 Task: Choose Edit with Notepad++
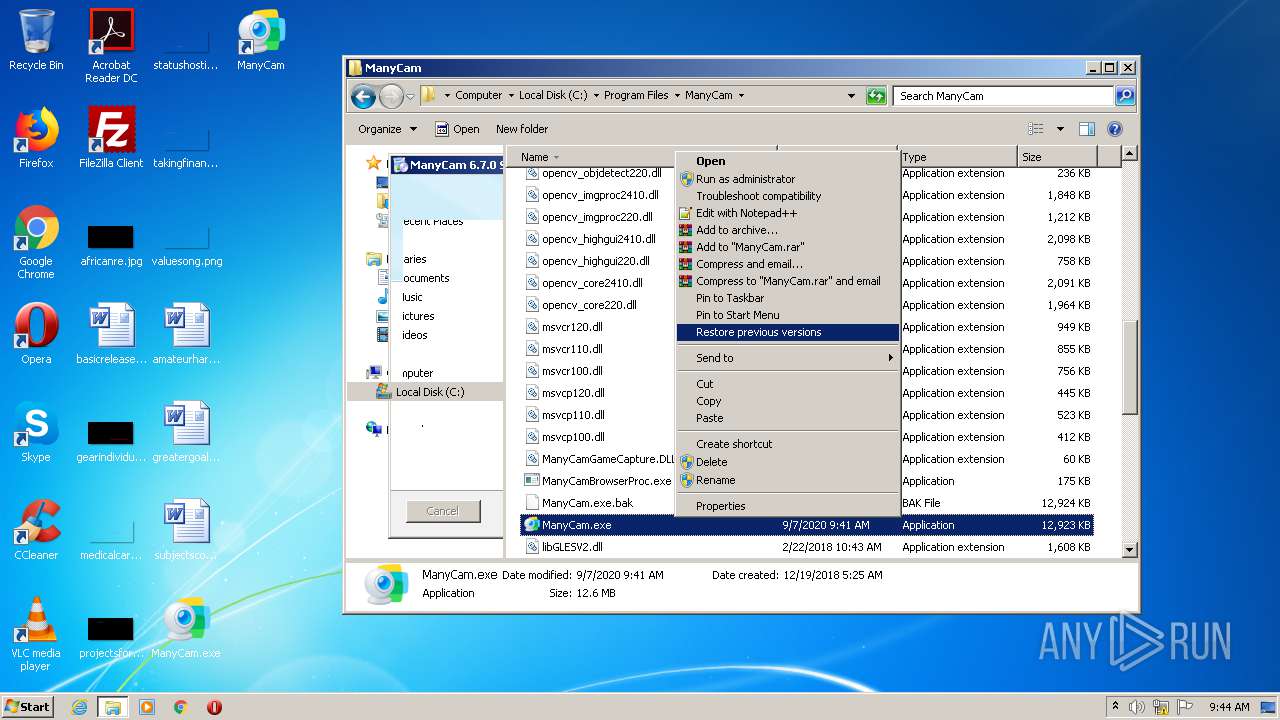pyautogui.click(x=788, y=213)
